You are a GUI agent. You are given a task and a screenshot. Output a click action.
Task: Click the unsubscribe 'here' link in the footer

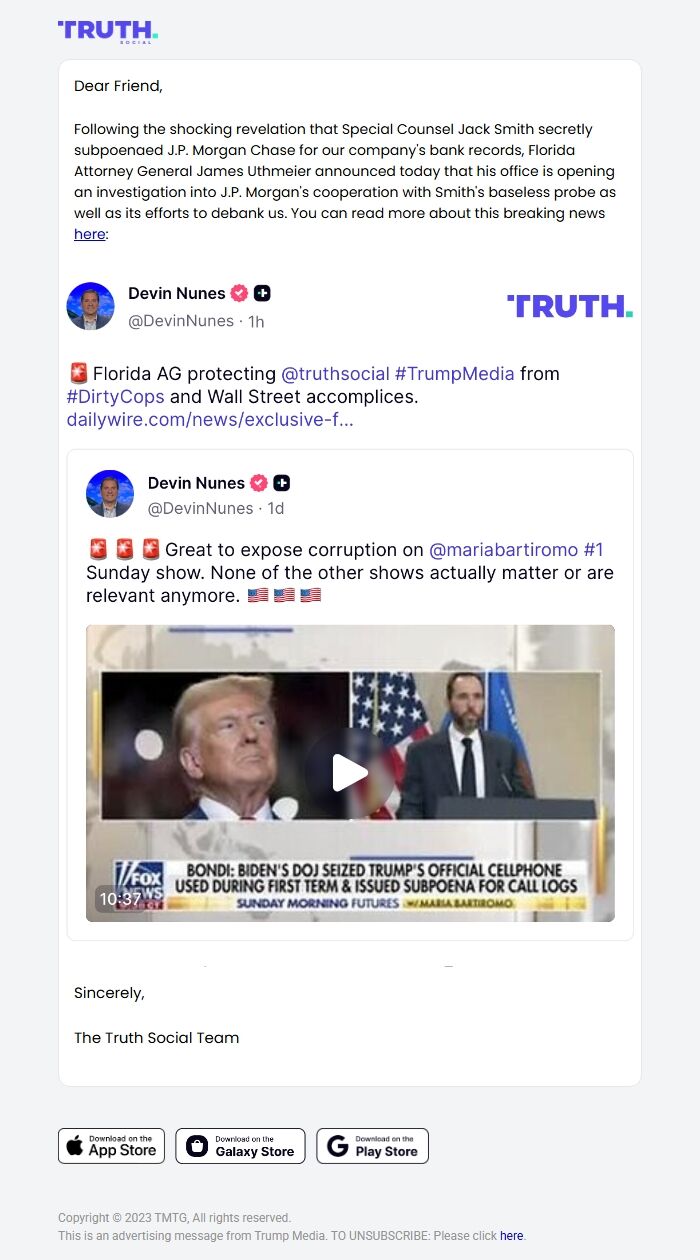[x=511, y=1236]
